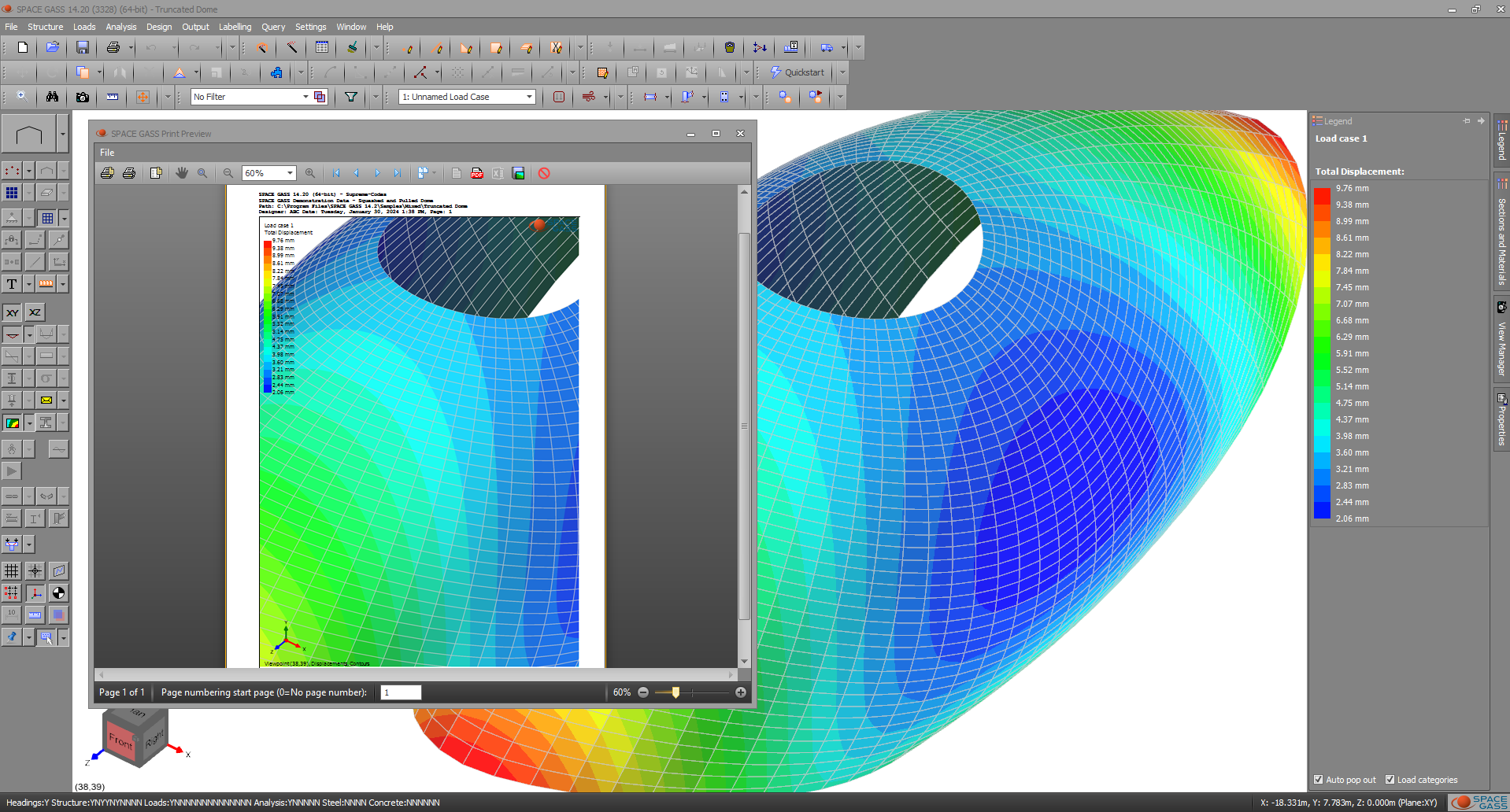This screenshot has height=812, width=1510.
Task: Click the zoom slider plus button
Action: (x=740, y=692)
